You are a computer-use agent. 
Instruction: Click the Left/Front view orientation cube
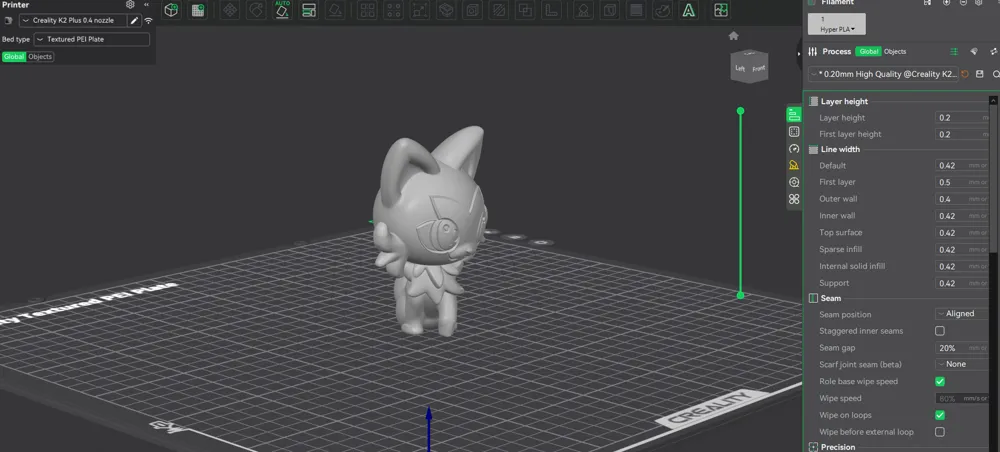[749, 66]
